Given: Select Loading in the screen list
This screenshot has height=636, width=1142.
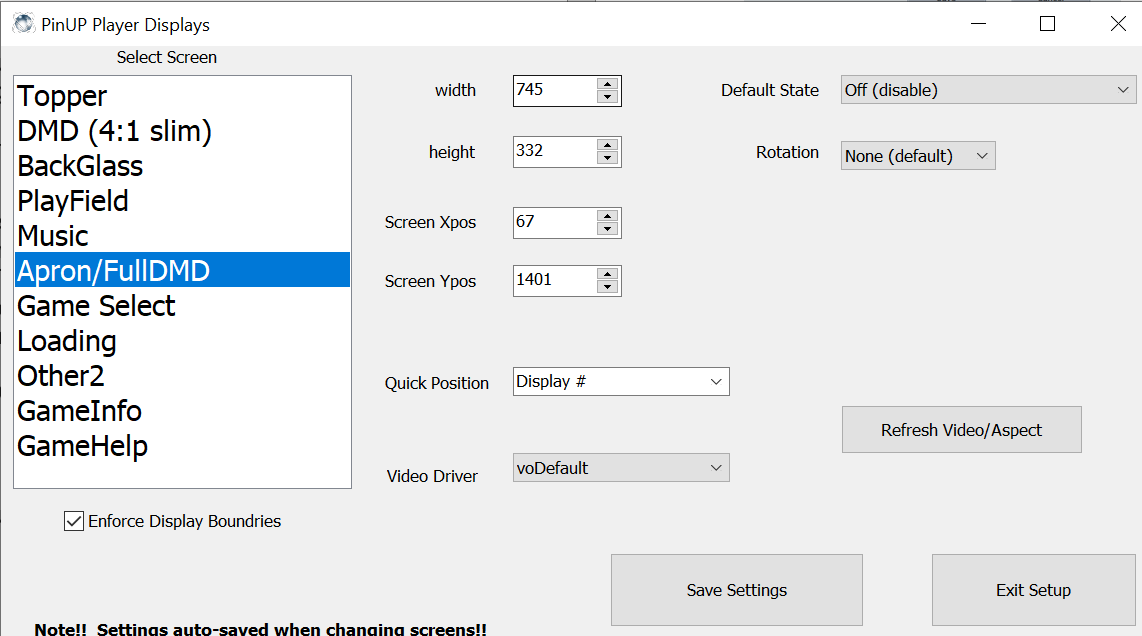Looking at the screenshot, I should coord(182,340).
